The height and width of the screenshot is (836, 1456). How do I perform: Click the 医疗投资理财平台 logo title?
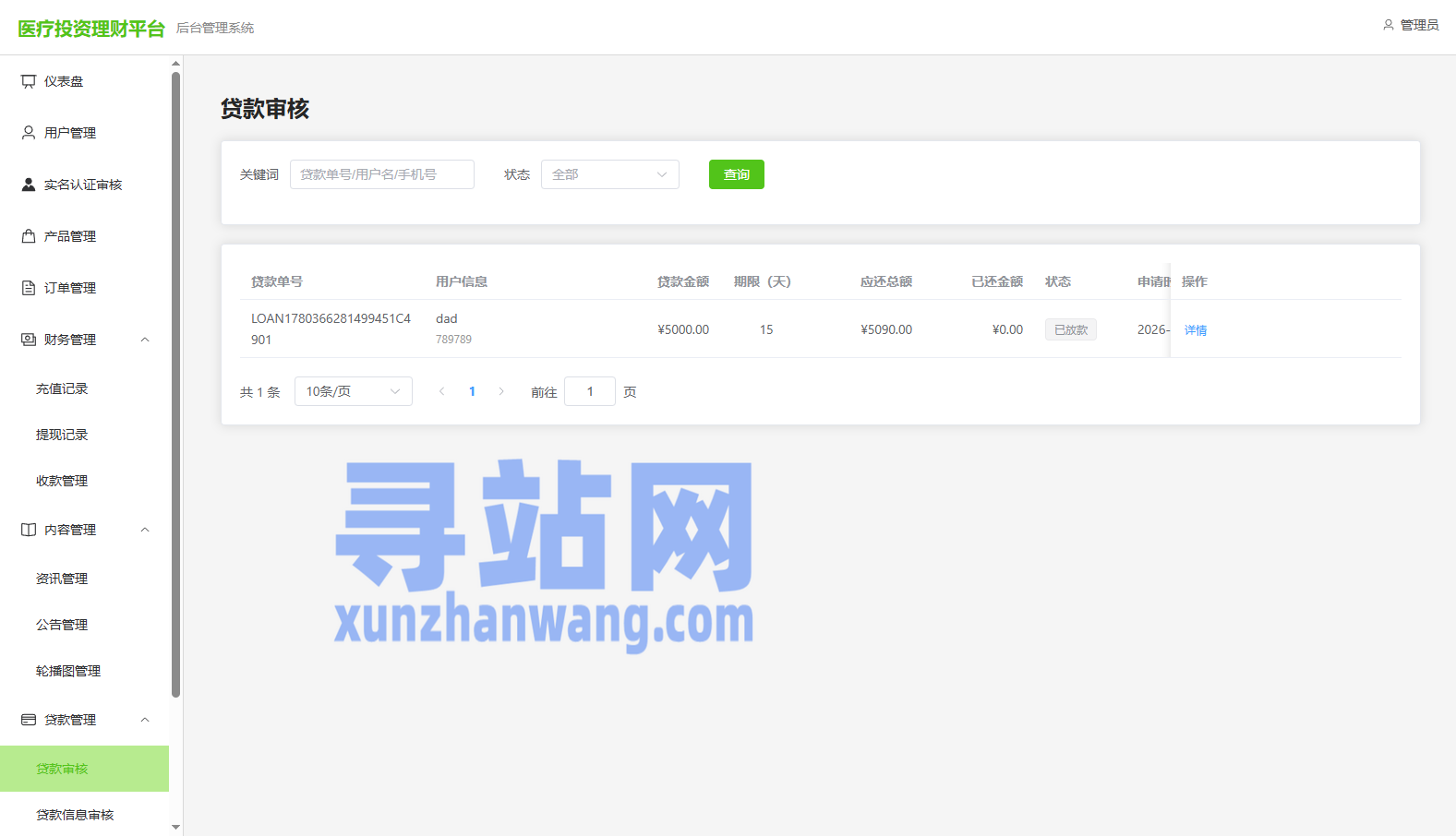click(91, 29)
